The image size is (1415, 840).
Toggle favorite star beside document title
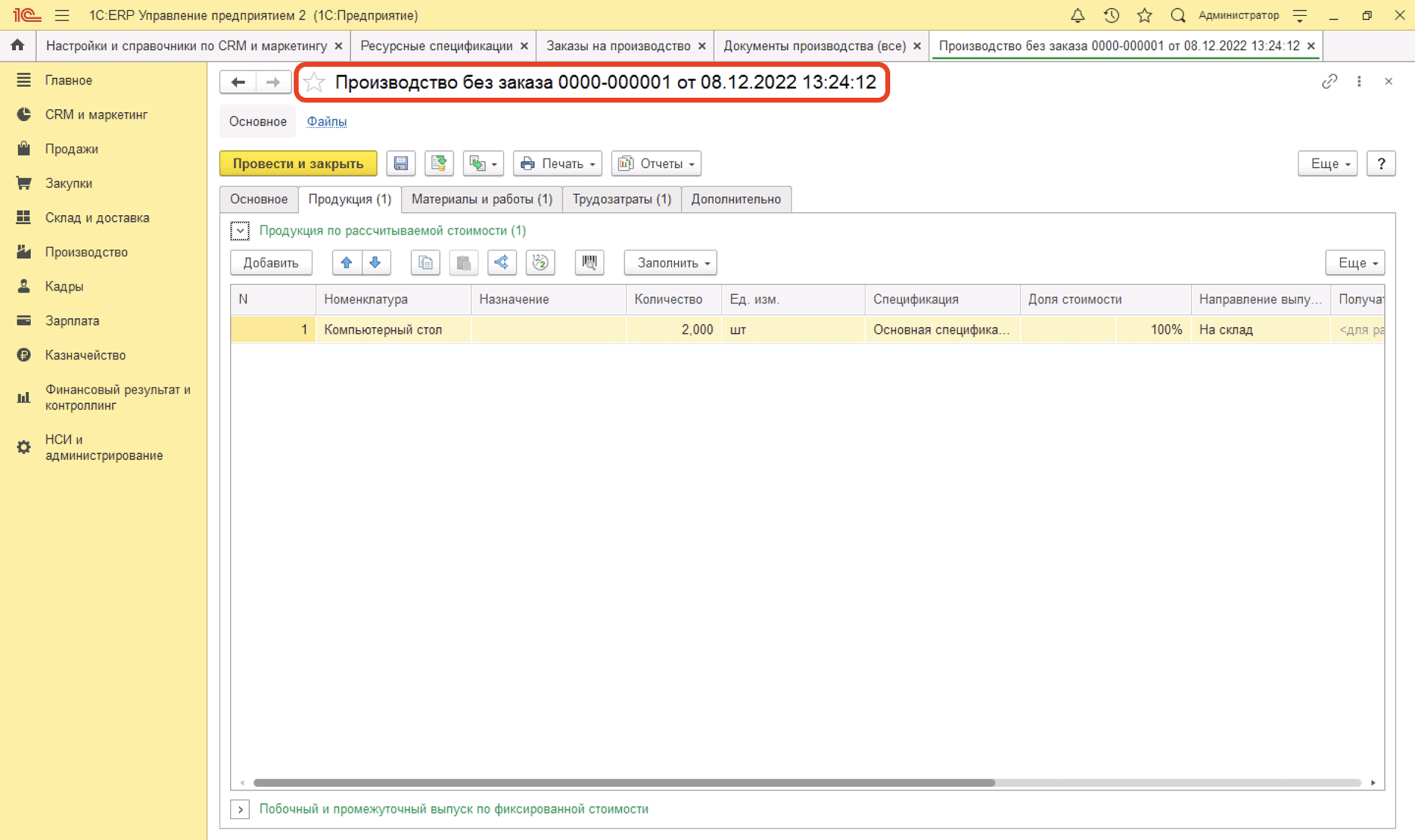(315, 83)
